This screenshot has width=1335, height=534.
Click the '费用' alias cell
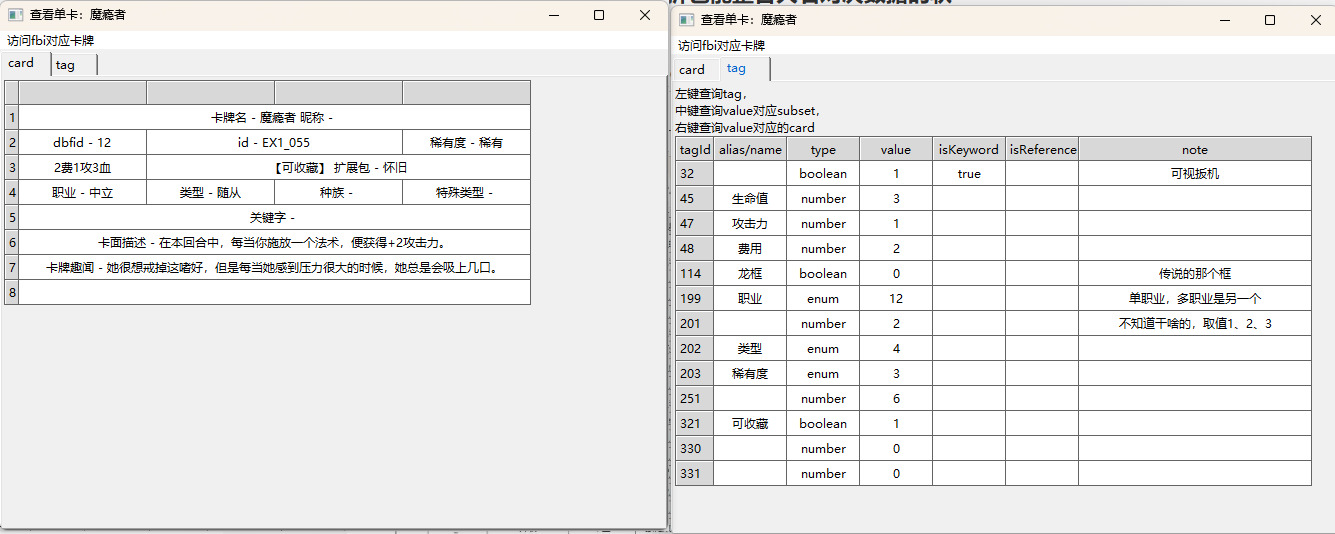750,249
